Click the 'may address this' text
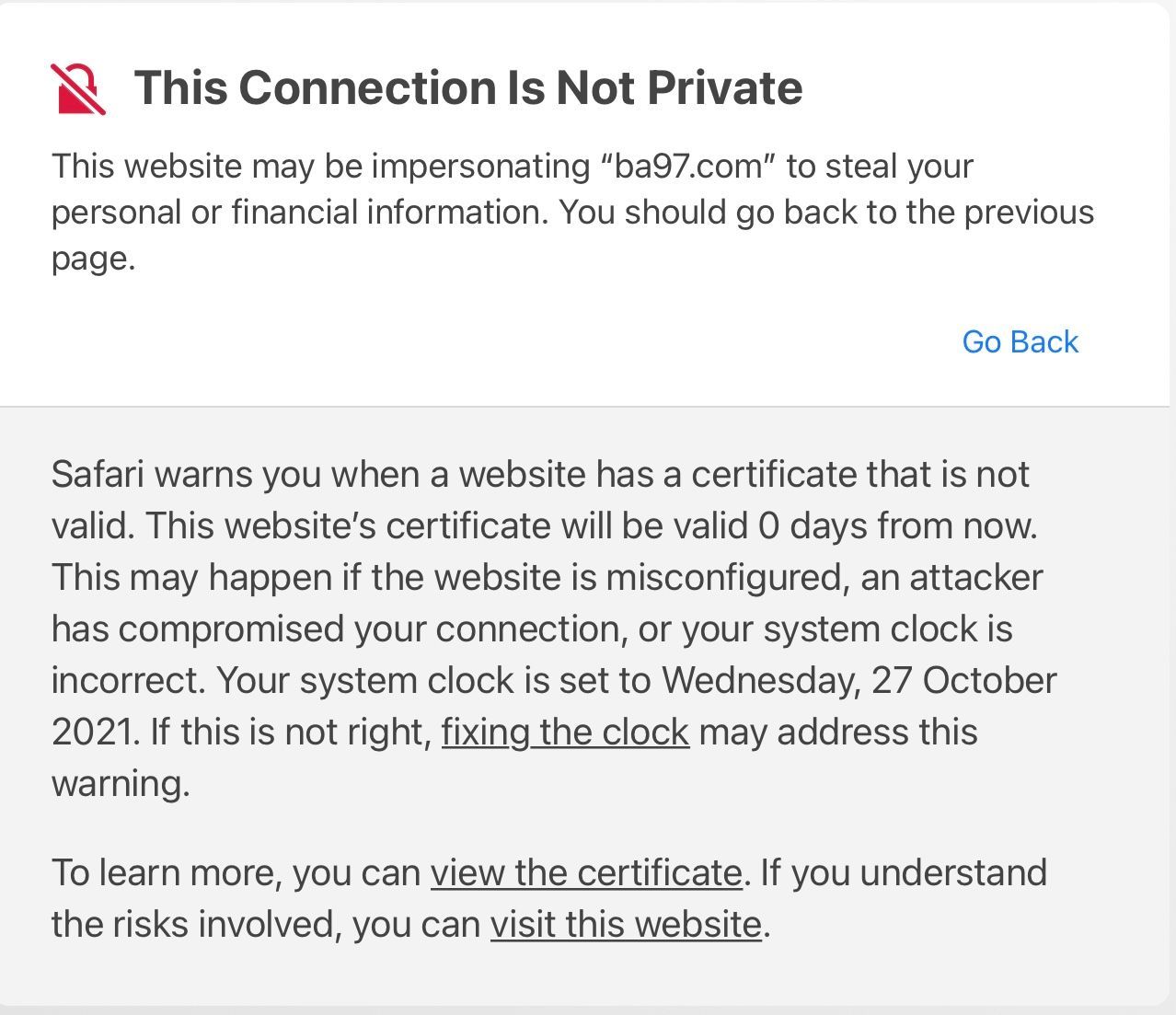Viewport: 1176px width, 1015px height. click(838, 732)
